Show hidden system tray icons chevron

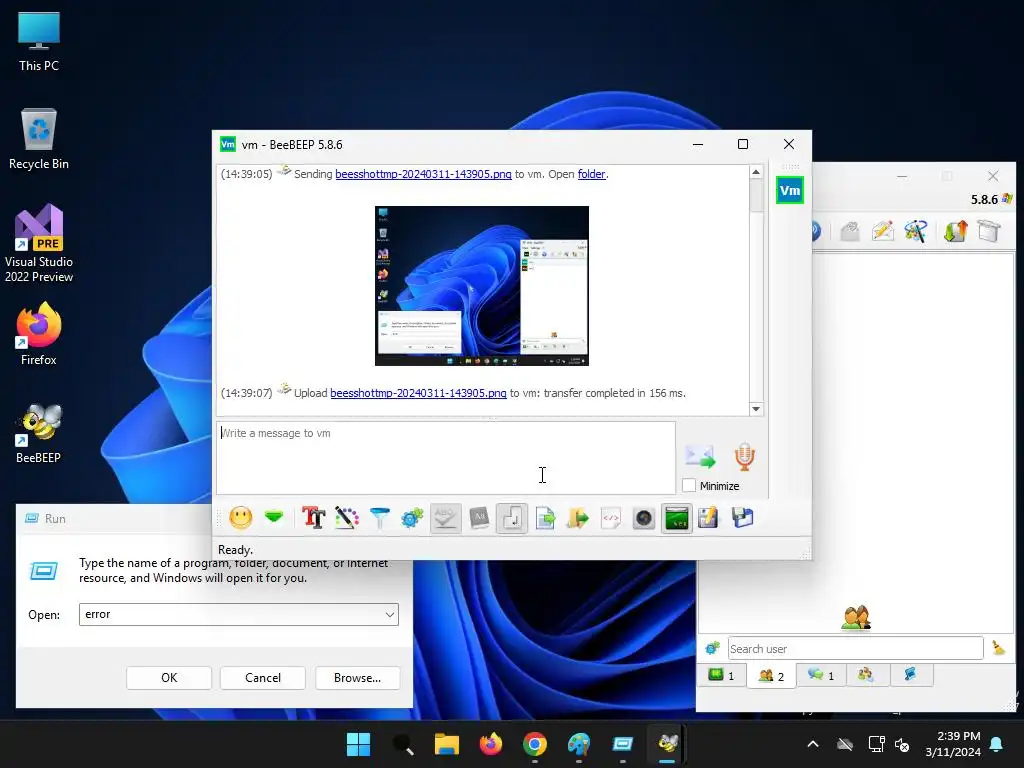coord(813,744)
